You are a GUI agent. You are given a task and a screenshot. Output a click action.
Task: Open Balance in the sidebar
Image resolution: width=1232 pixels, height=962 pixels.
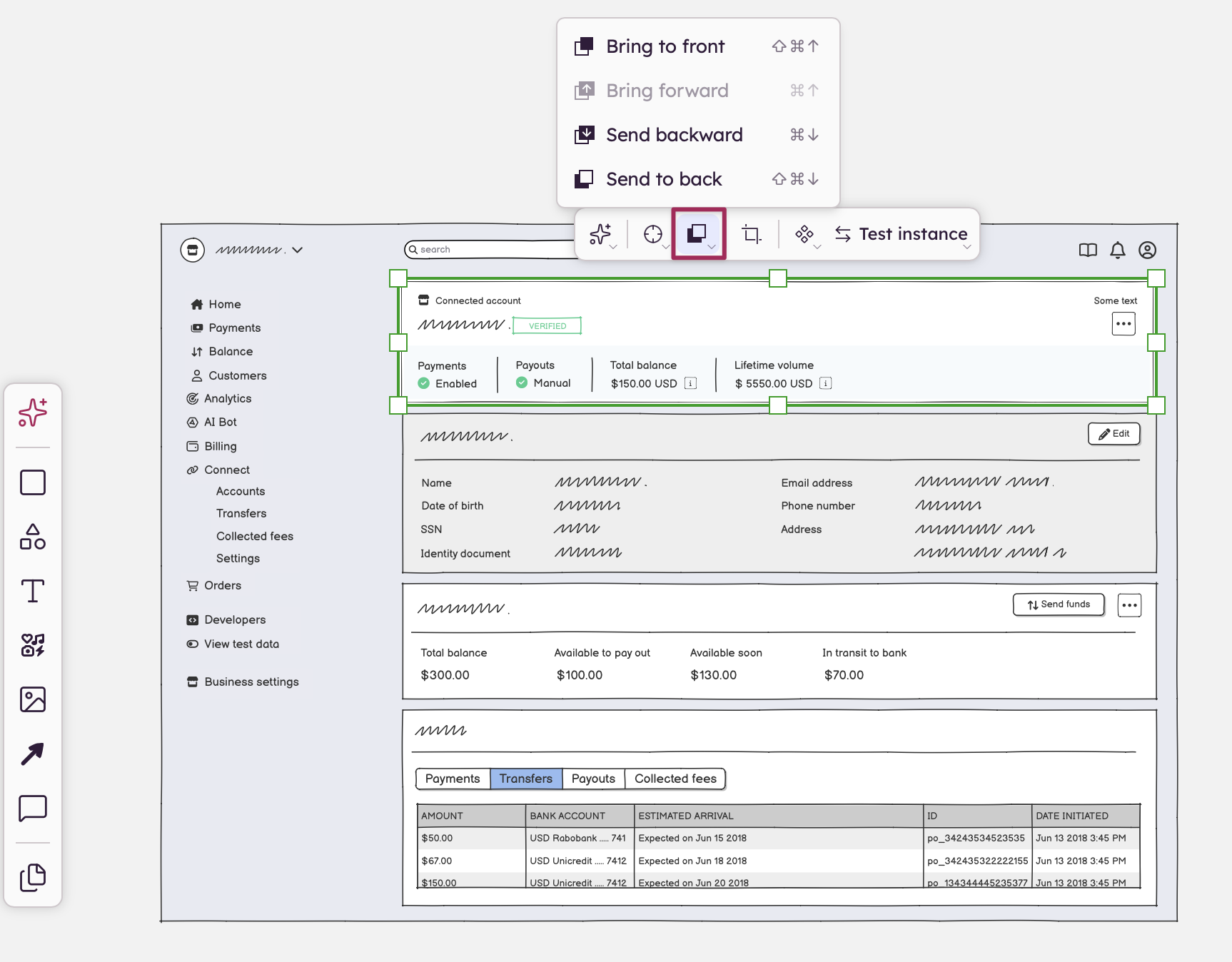coord(222,351)
